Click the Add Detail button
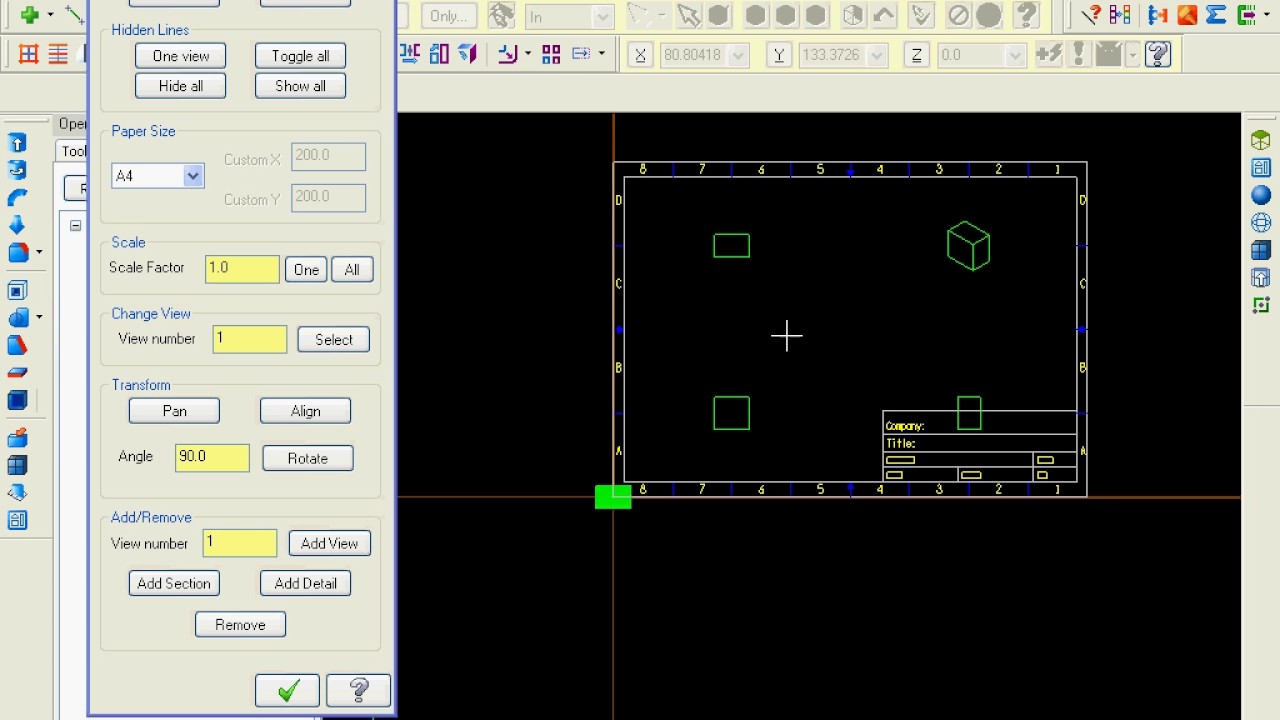This screenshot has height=720, width=1280. (x=305, y=583)
